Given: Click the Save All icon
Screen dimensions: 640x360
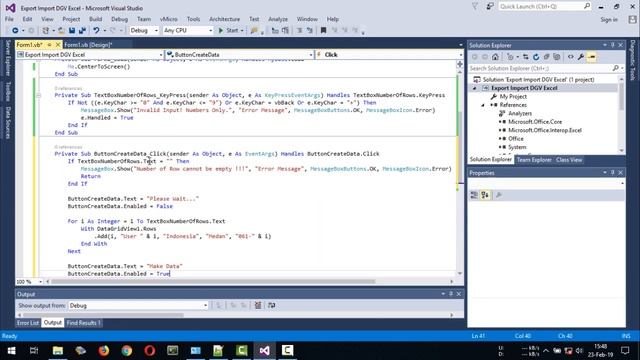Looking at the screenshot, I should [x=82, y=31].
